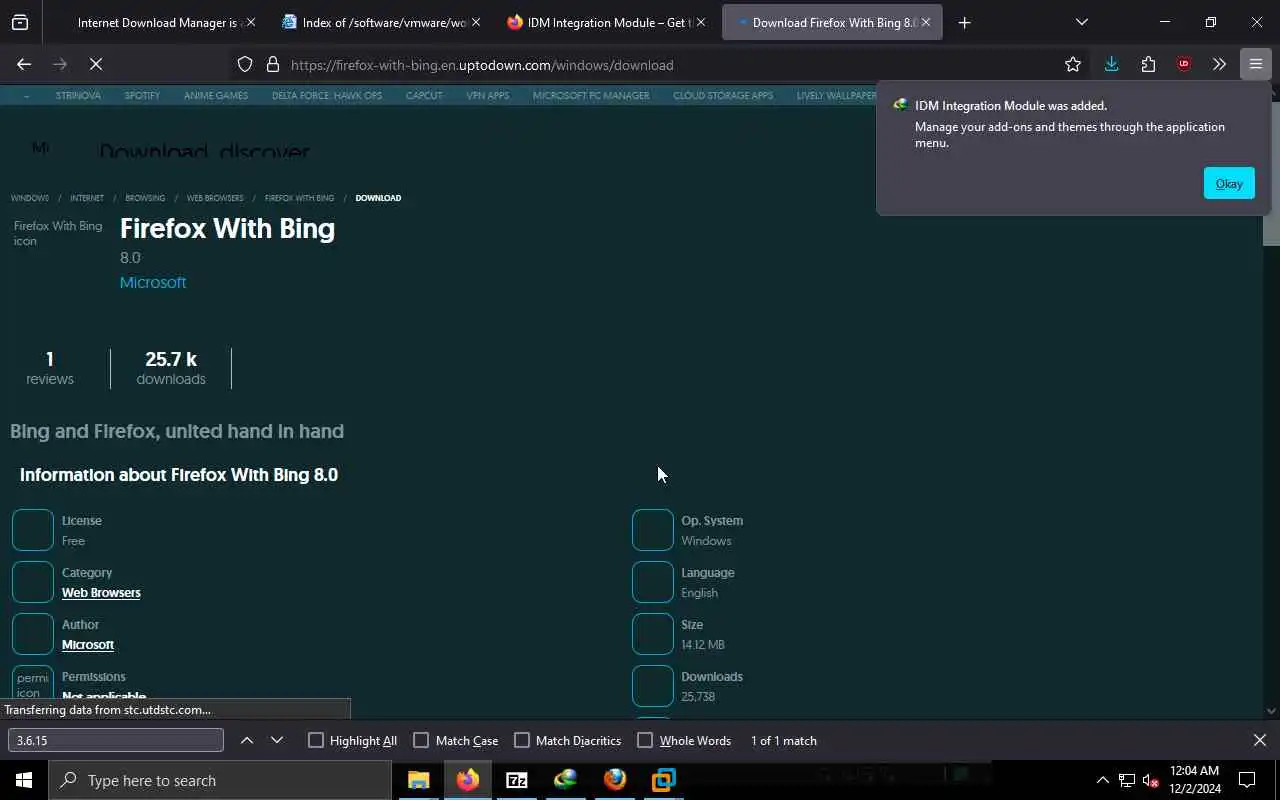Close the IDM Integration Module tab

700,22
